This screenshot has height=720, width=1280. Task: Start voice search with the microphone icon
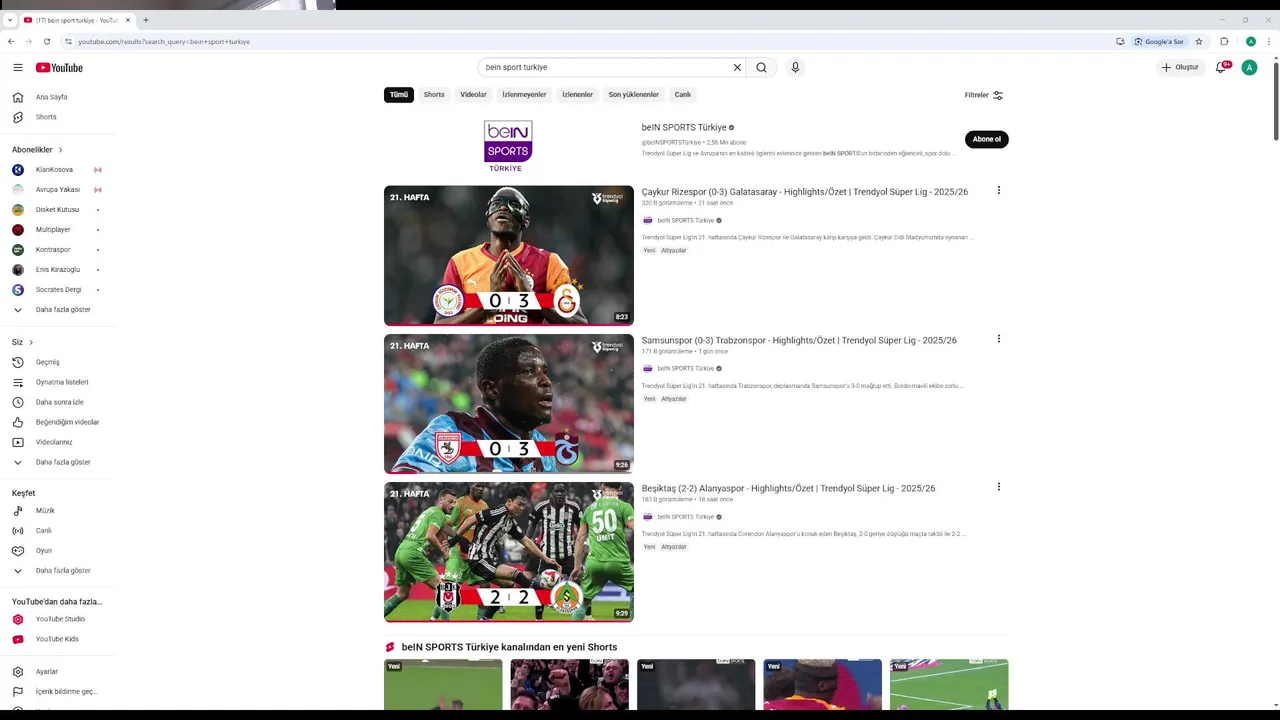tap(795, 67)
